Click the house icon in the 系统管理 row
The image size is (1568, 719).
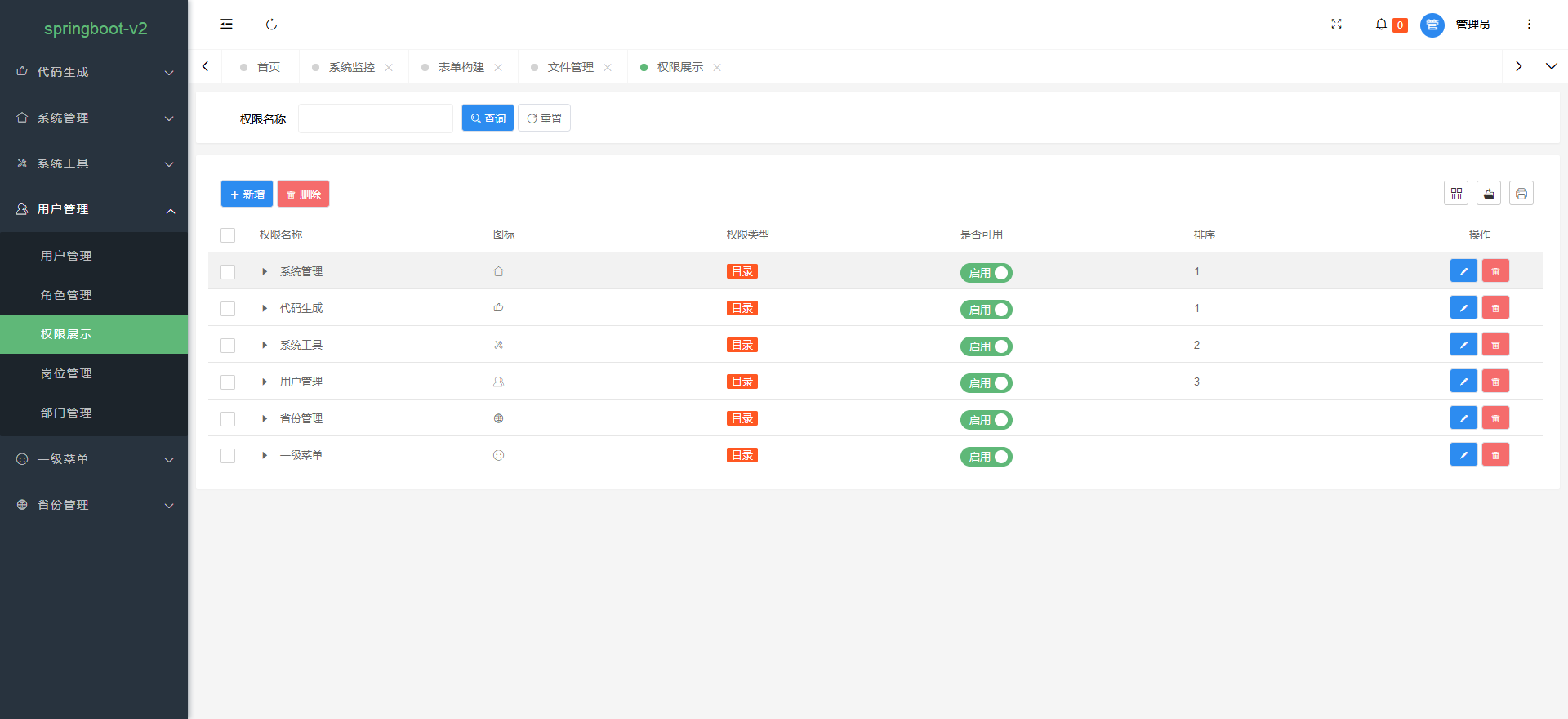point(498,271)
